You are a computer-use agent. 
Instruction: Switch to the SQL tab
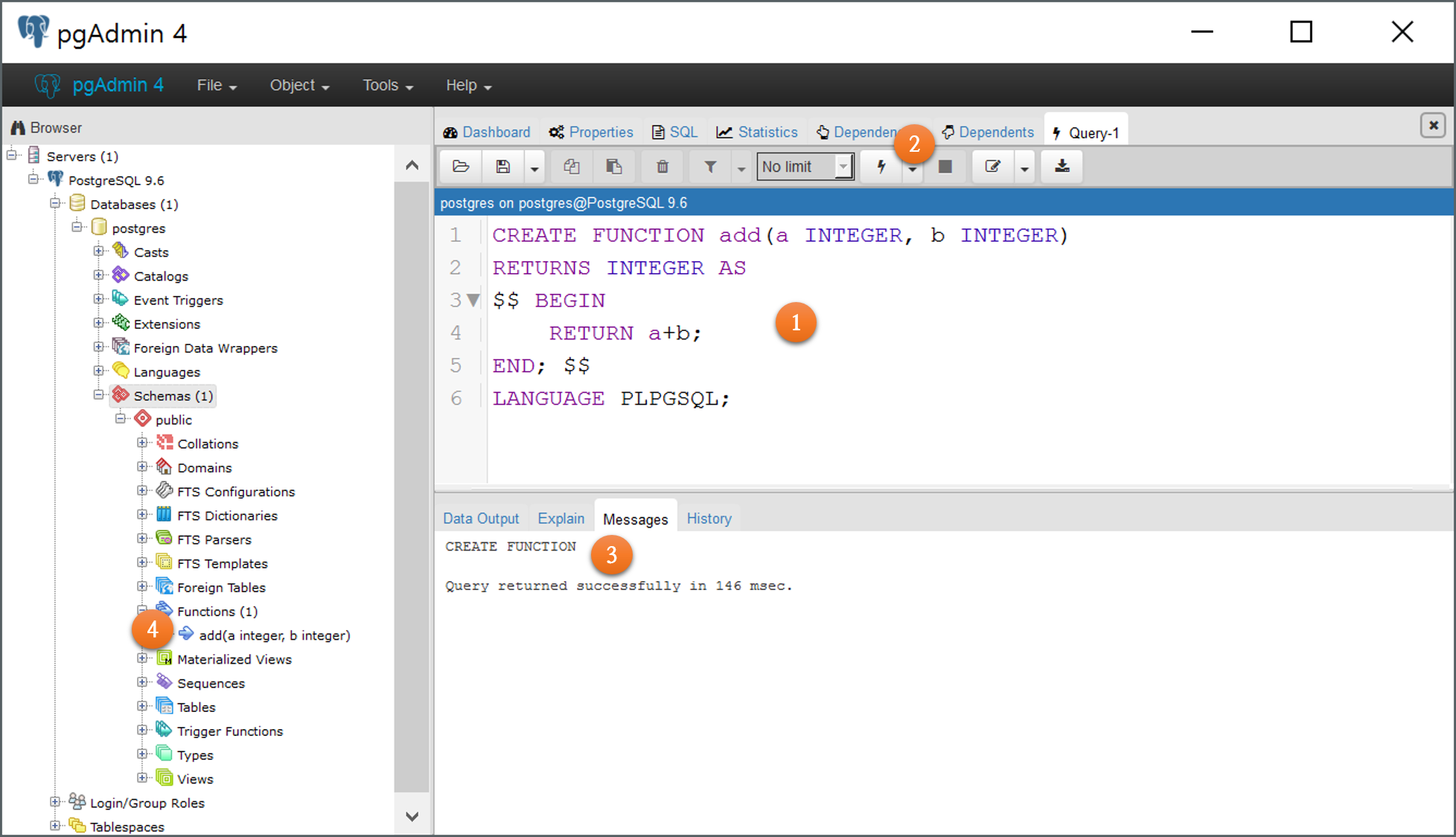674,132
